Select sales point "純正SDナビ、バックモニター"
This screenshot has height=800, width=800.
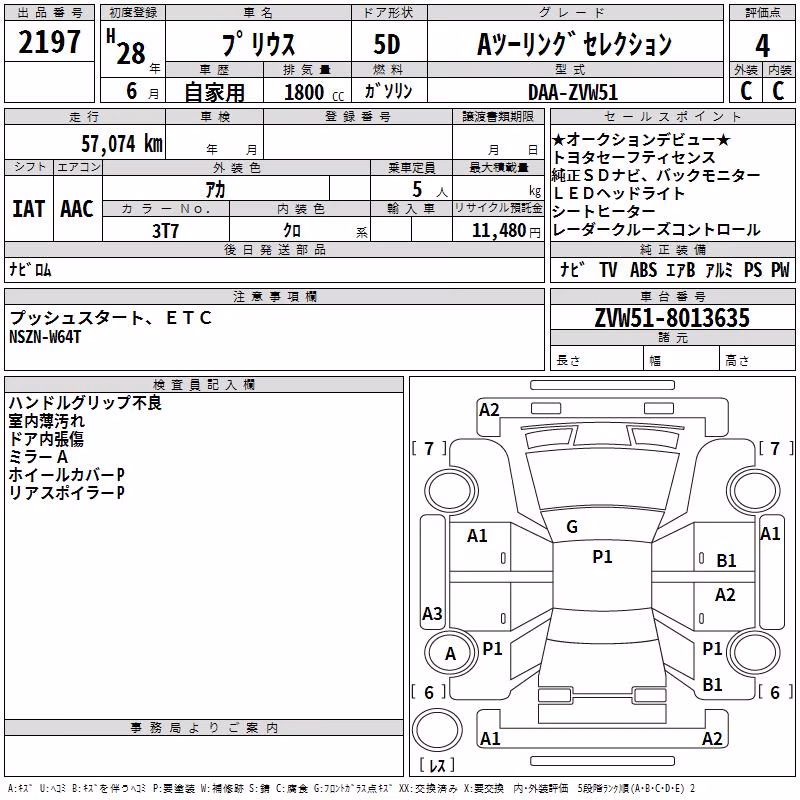[656, 175]
